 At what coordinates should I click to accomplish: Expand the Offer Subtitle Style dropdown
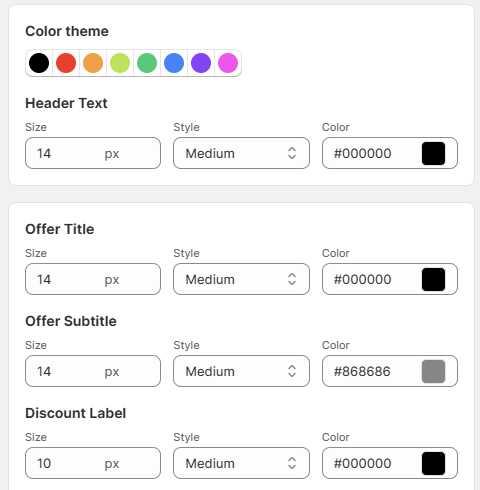click(241, 371)
